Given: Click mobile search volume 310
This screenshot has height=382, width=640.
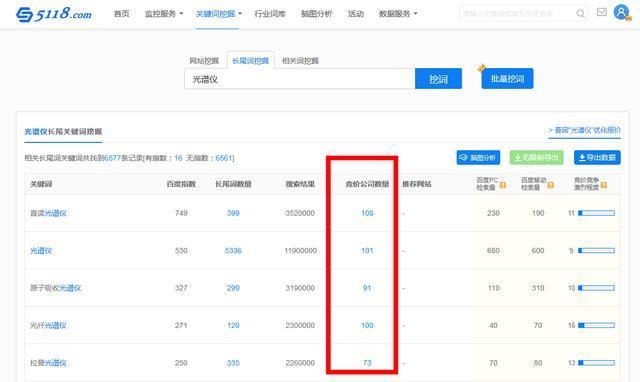Looking at the screenshot, I should [x=538, y=288].
